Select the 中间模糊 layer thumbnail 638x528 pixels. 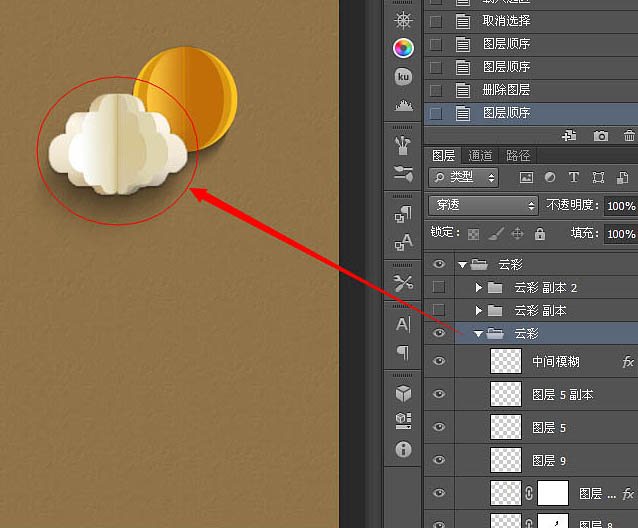coord(506,361)
